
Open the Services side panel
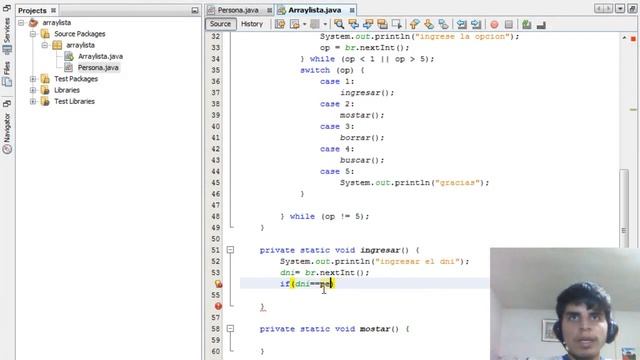point(7,35)
